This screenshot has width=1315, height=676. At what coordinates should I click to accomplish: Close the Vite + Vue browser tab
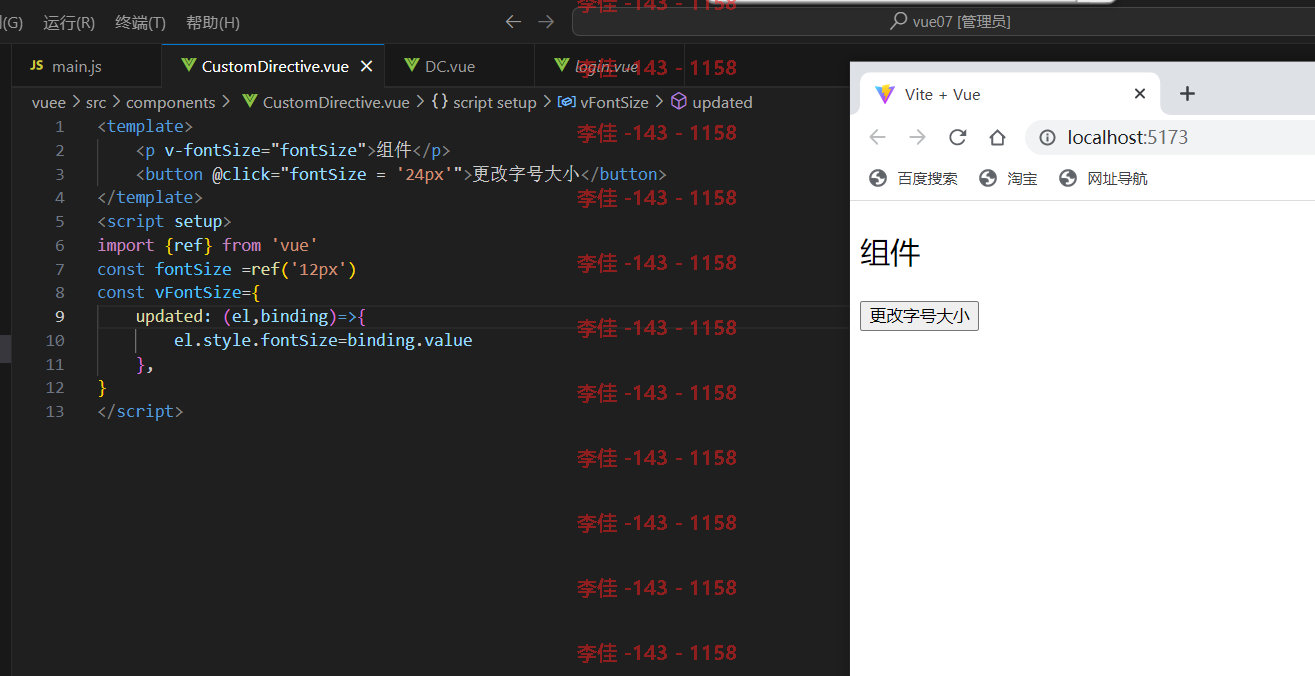click(x=1139, y=94)
